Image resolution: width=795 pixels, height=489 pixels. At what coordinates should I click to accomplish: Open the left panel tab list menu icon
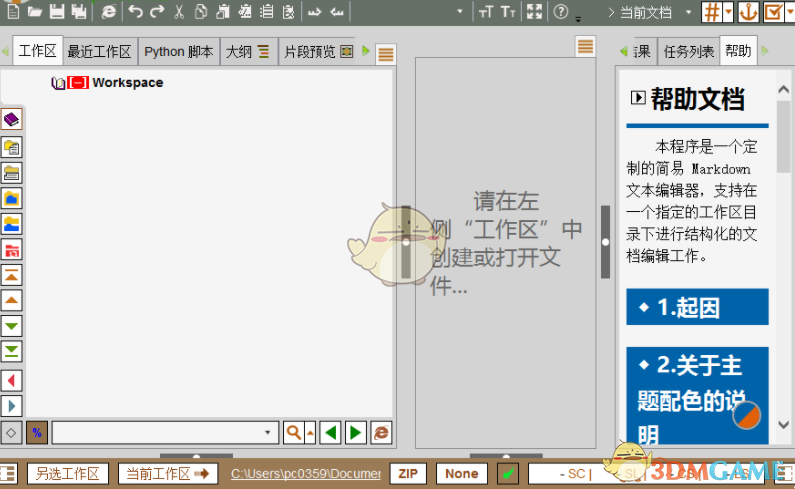pyautogui.click(x=386, y=54)
